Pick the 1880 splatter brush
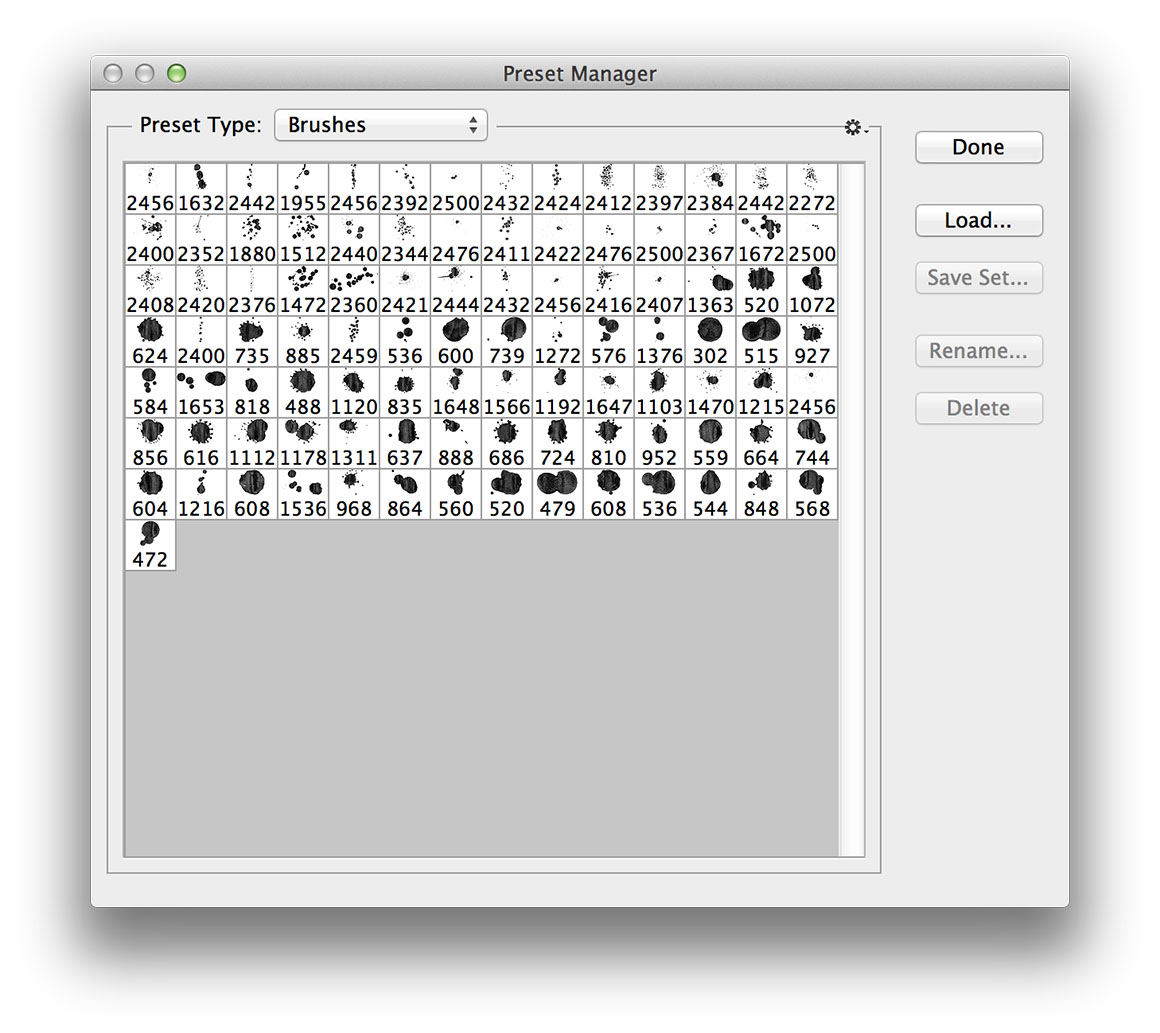Screen dimensions: 1160x1033 point(252,239)
